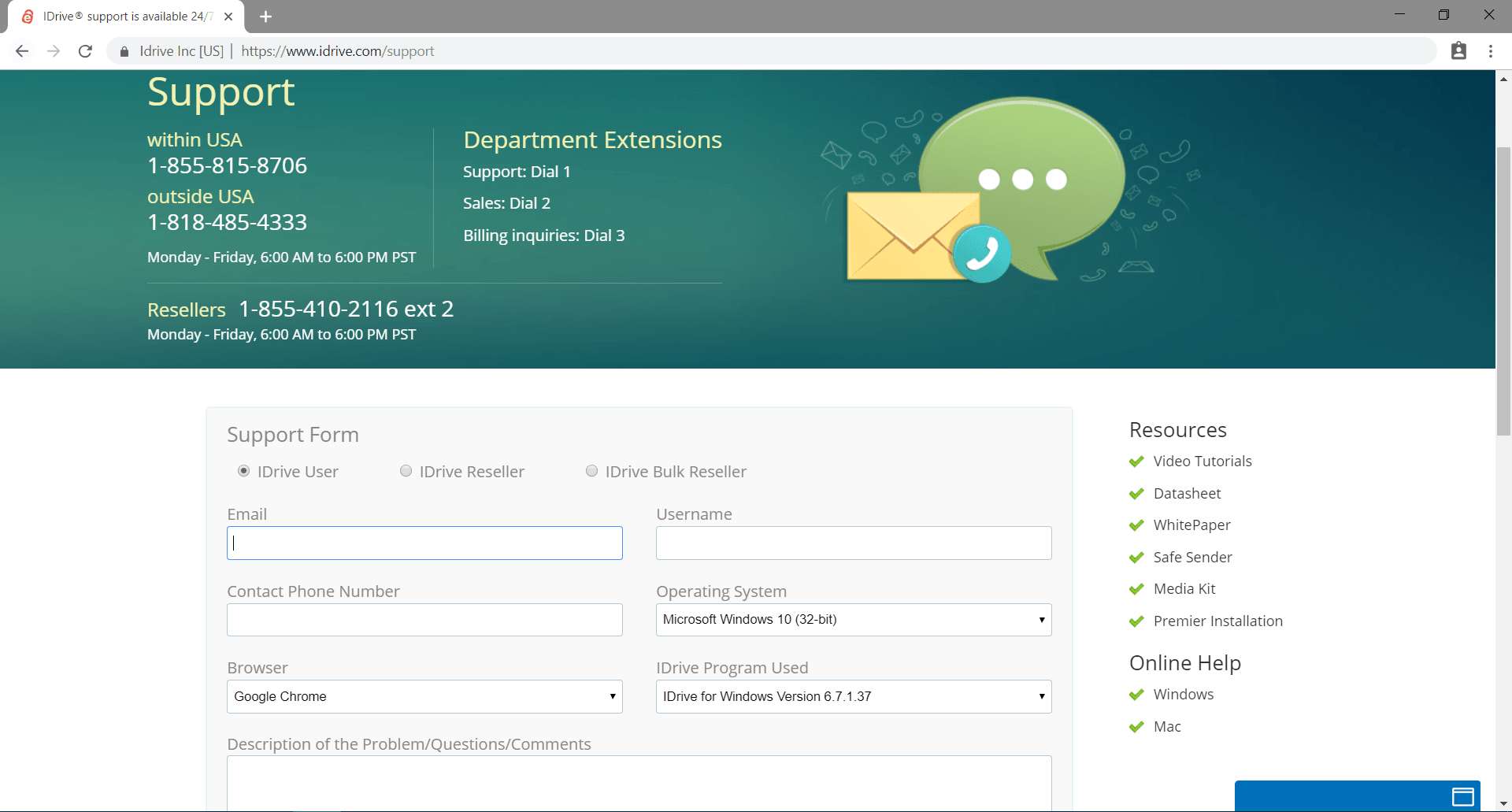
Task: Click the Support Form heading
Action: click(x=293, y=435)
